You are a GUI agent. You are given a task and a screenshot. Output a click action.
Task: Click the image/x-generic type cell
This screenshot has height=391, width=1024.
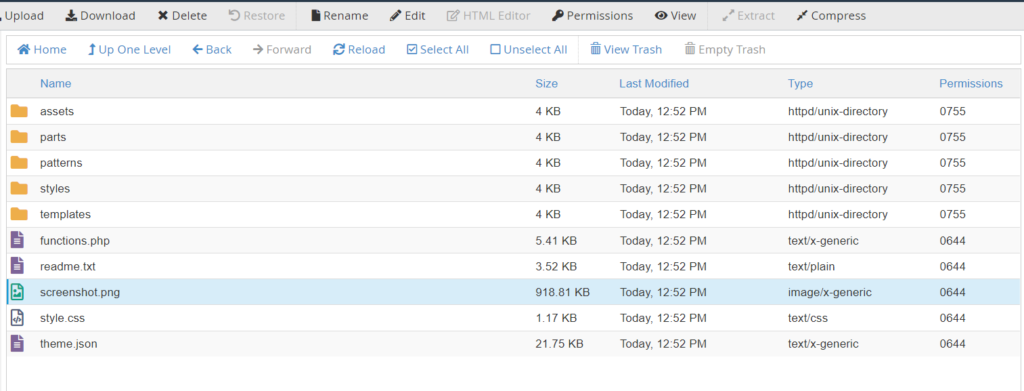tap(829, 292)
